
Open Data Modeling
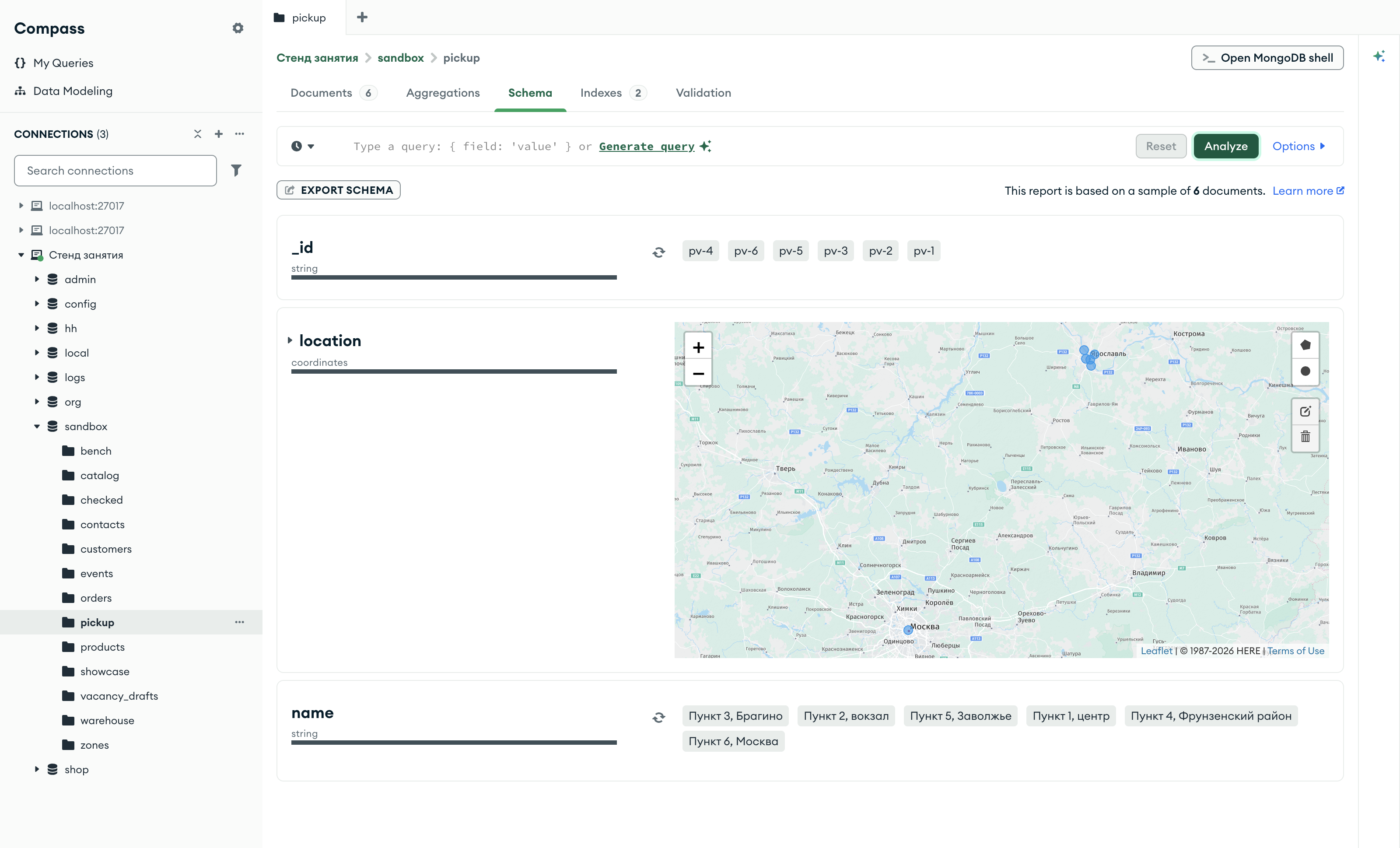[x=63, y=91]
